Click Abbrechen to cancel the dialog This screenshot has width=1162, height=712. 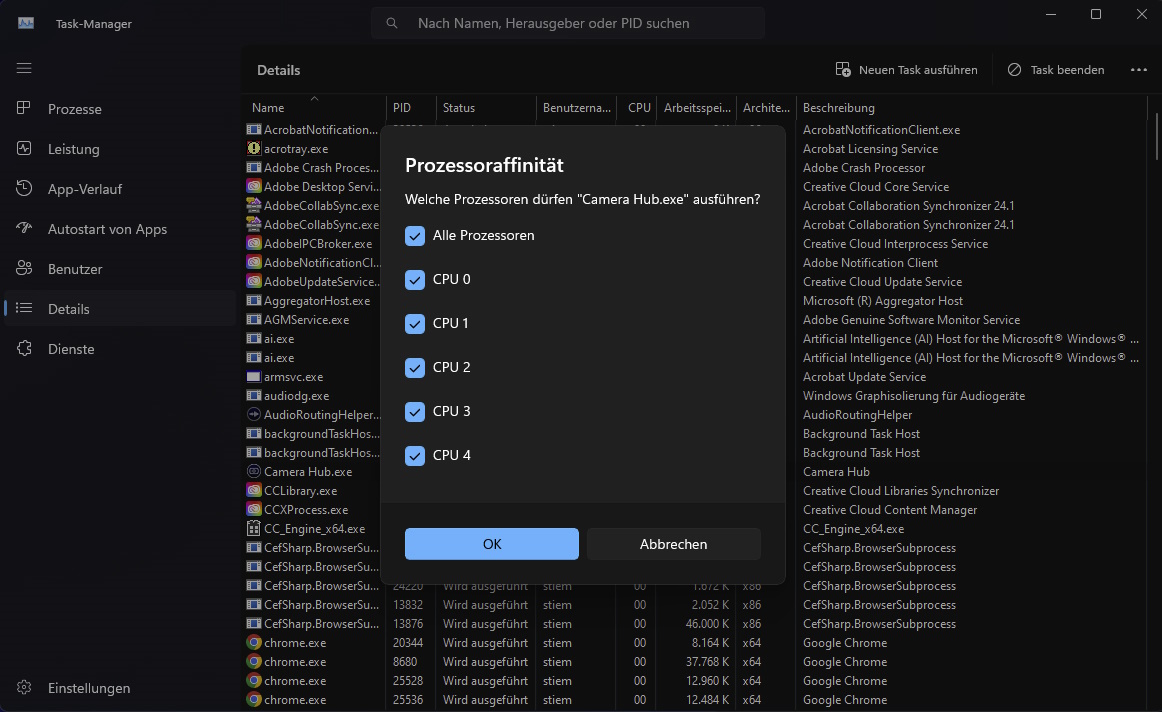click(x=674, y=544)
